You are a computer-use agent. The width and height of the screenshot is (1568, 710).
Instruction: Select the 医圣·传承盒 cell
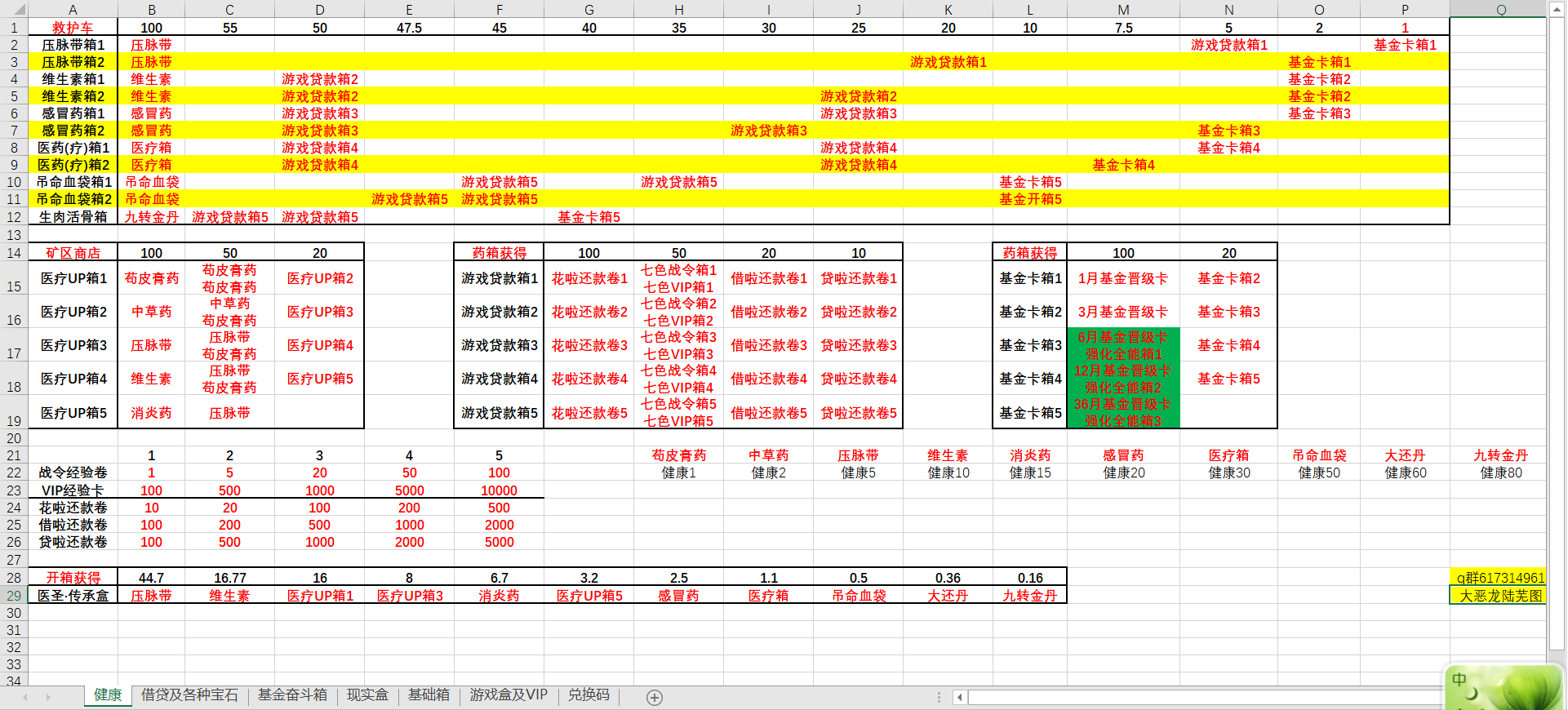coord(73,596)
